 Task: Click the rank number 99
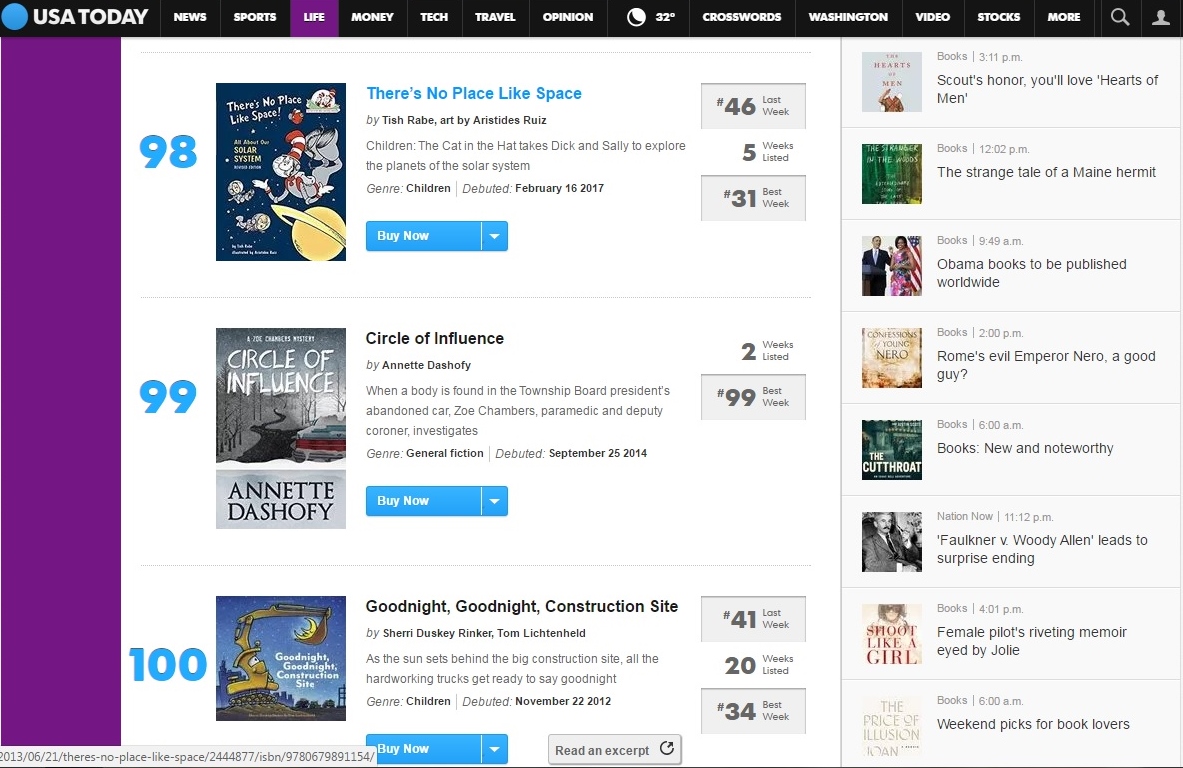point(168,397)
